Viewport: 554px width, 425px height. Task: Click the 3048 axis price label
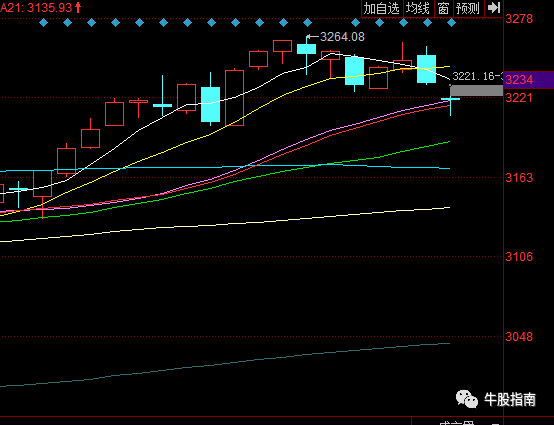click(519, 337)
